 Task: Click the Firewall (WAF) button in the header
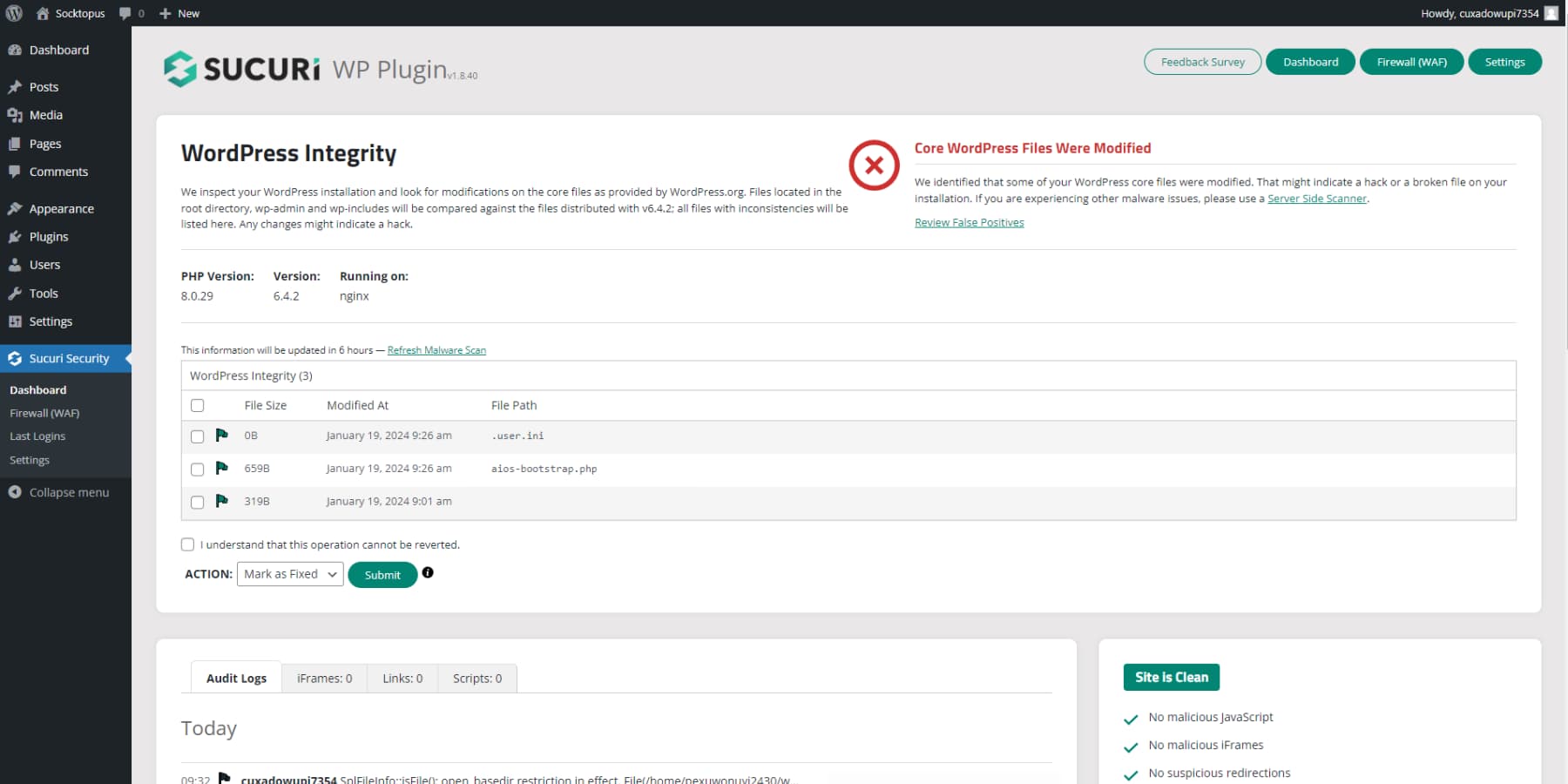coord(1411,61)
